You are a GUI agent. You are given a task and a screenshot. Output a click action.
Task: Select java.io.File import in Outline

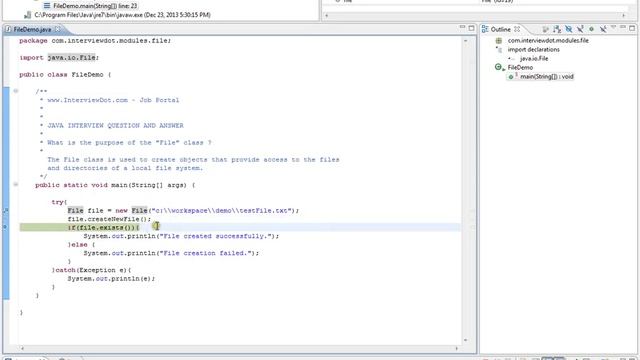pos(534,58)
